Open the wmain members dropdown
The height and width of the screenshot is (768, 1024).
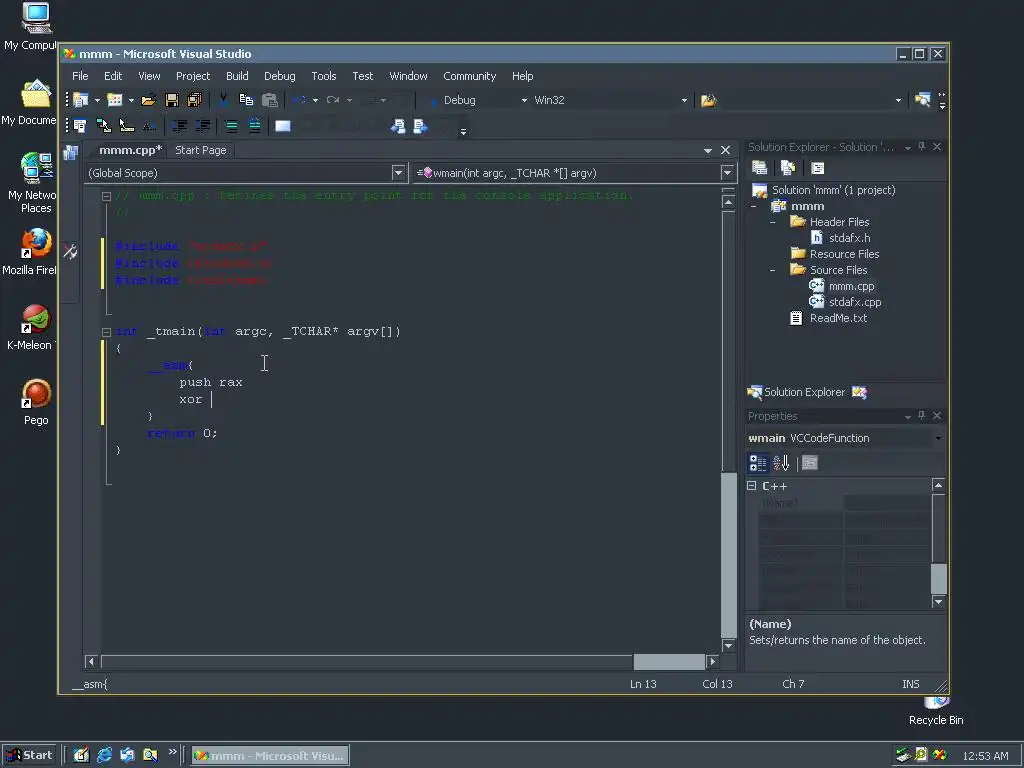(x=727, y=173)
